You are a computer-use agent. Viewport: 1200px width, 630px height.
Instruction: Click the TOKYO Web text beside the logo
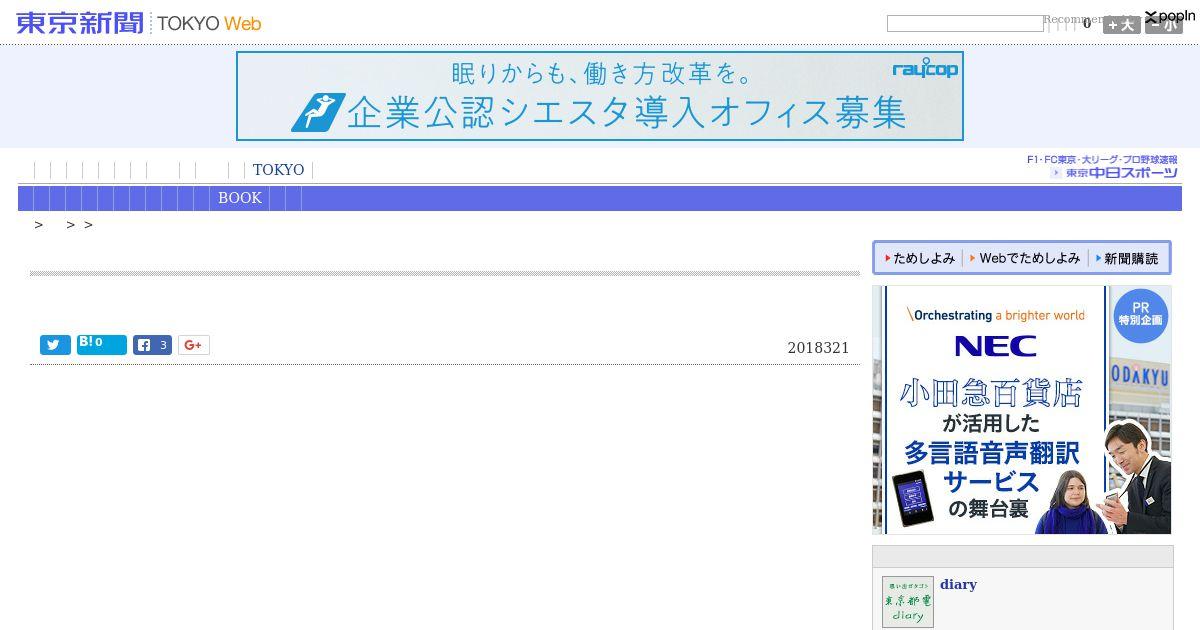(x=209, y=24)
